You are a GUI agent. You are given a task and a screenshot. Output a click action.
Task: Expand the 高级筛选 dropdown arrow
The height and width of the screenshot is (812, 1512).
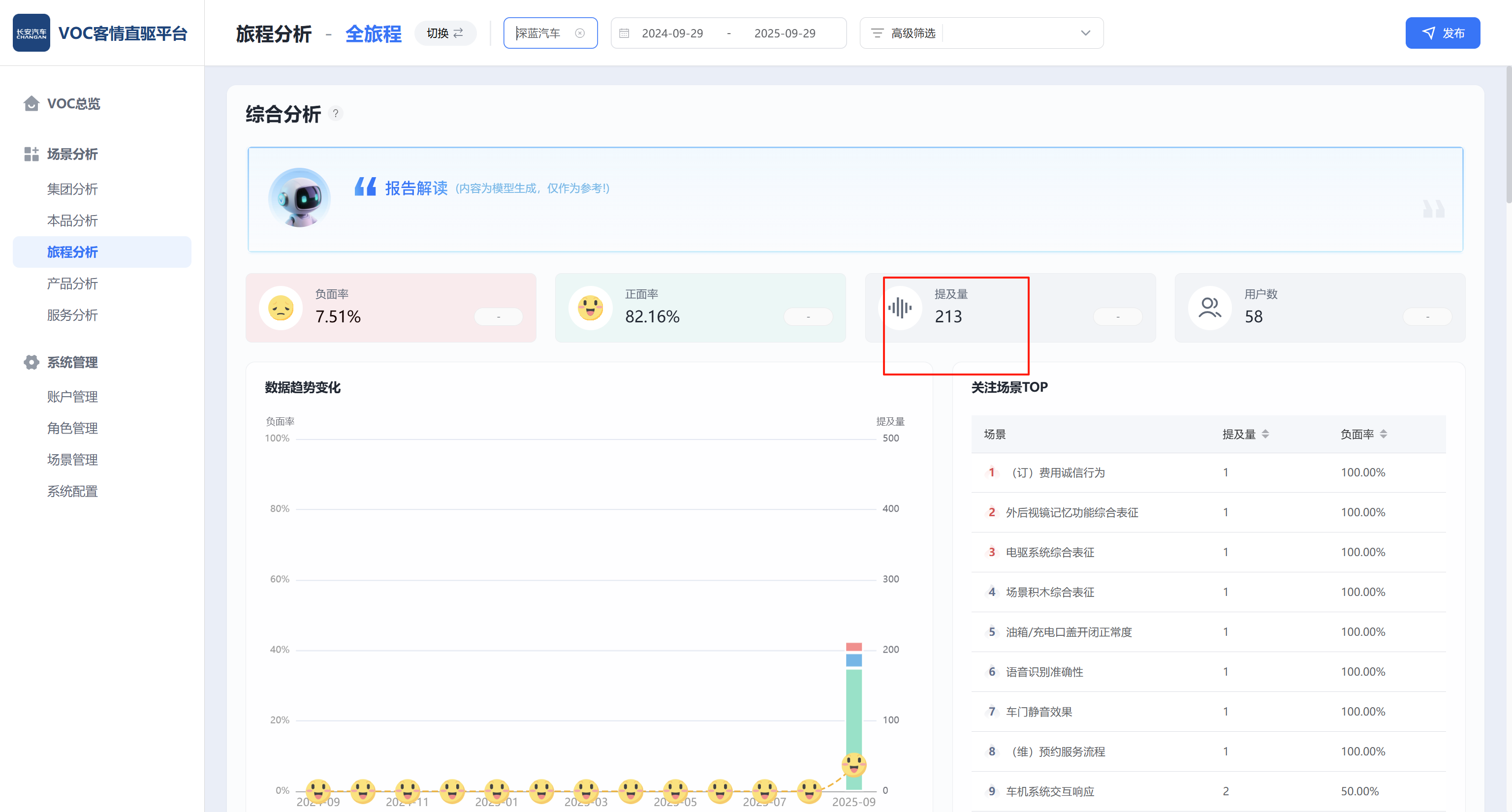tap(1085, 33)
